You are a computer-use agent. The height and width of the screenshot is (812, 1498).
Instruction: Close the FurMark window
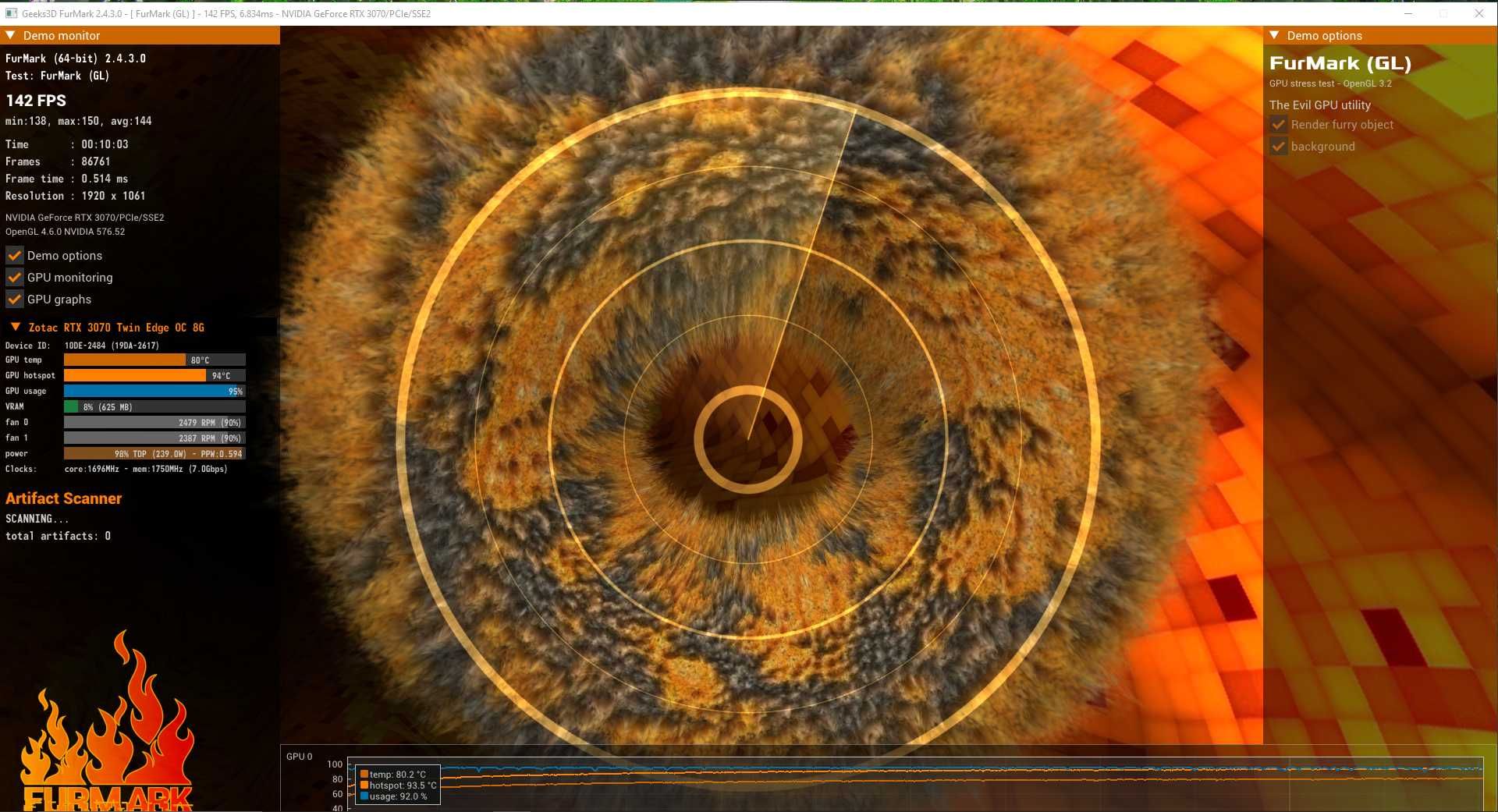click(x=1478, y=13)
